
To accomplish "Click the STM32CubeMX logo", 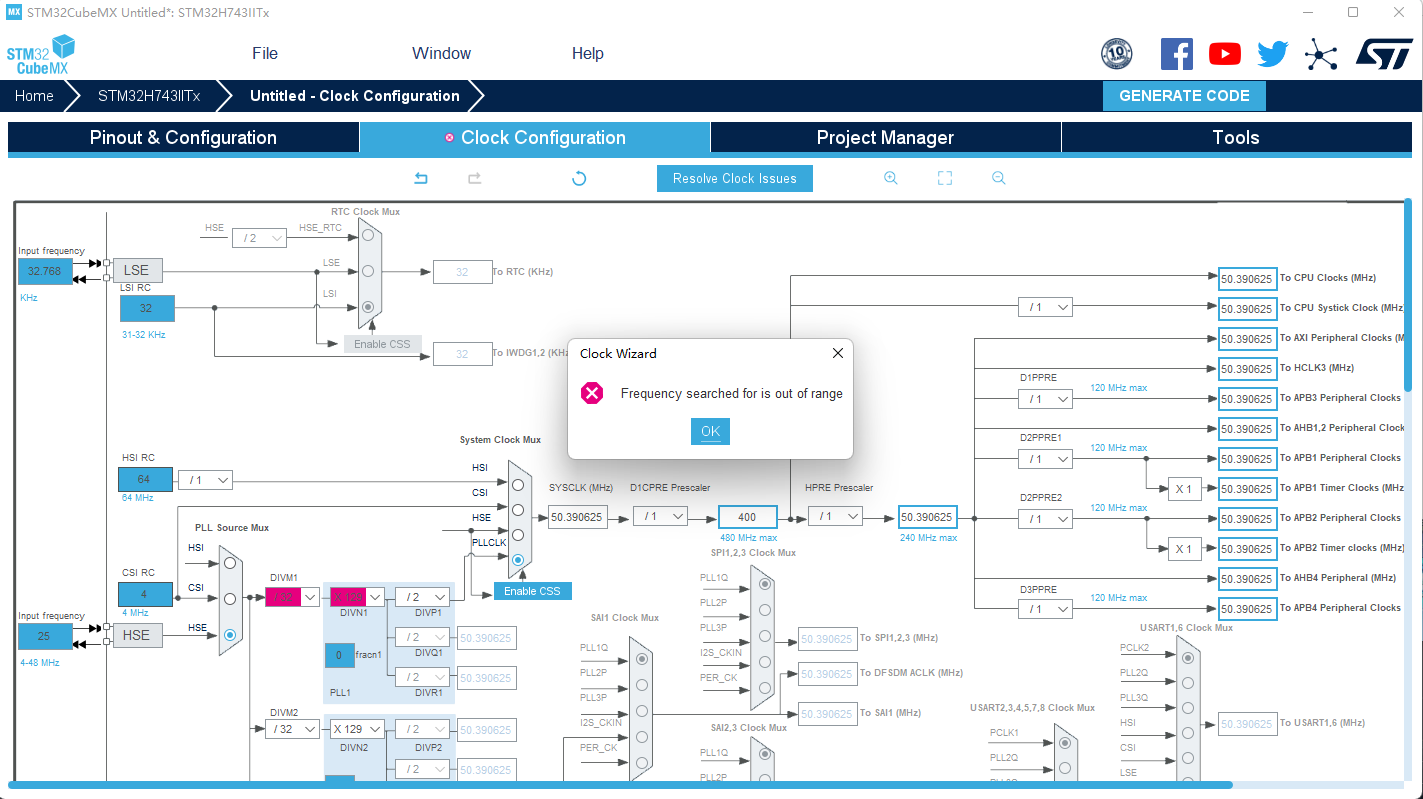I will tap(40, 54).
